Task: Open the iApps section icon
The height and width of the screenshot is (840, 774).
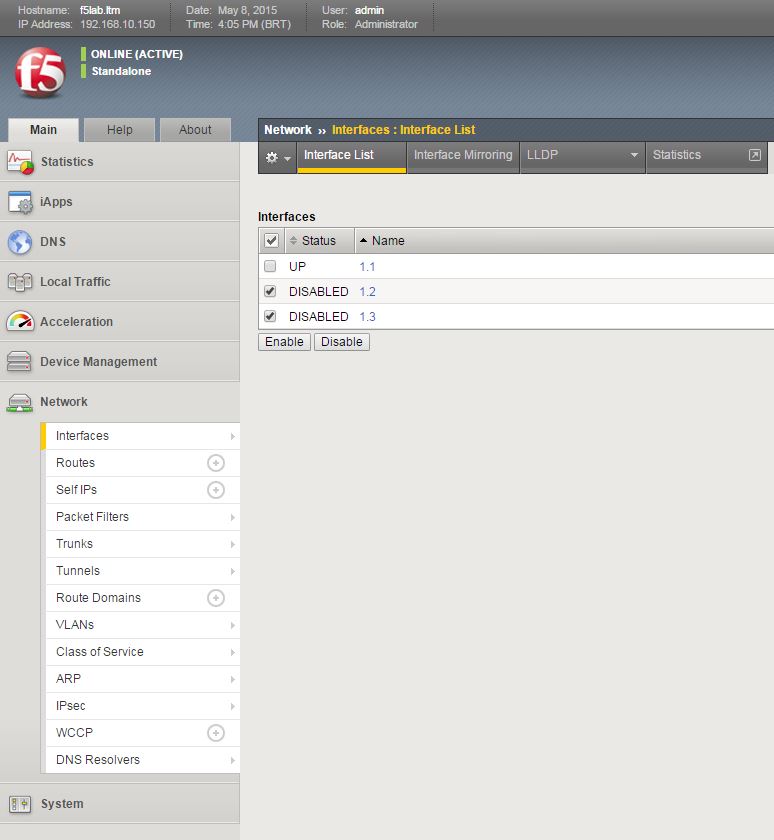Action: [x=20, y=202]
